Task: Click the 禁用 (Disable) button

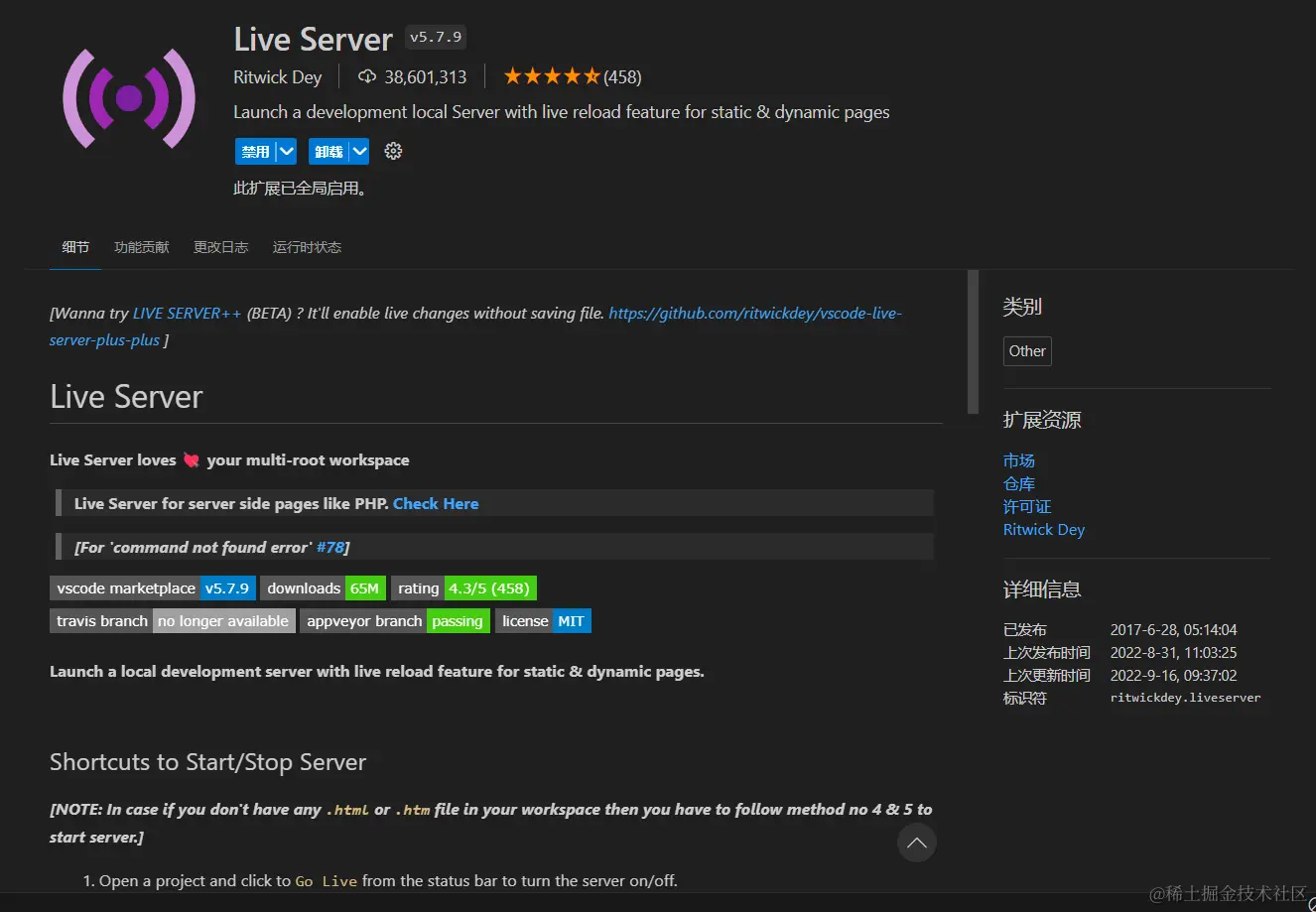Action: tap(255, 152)
